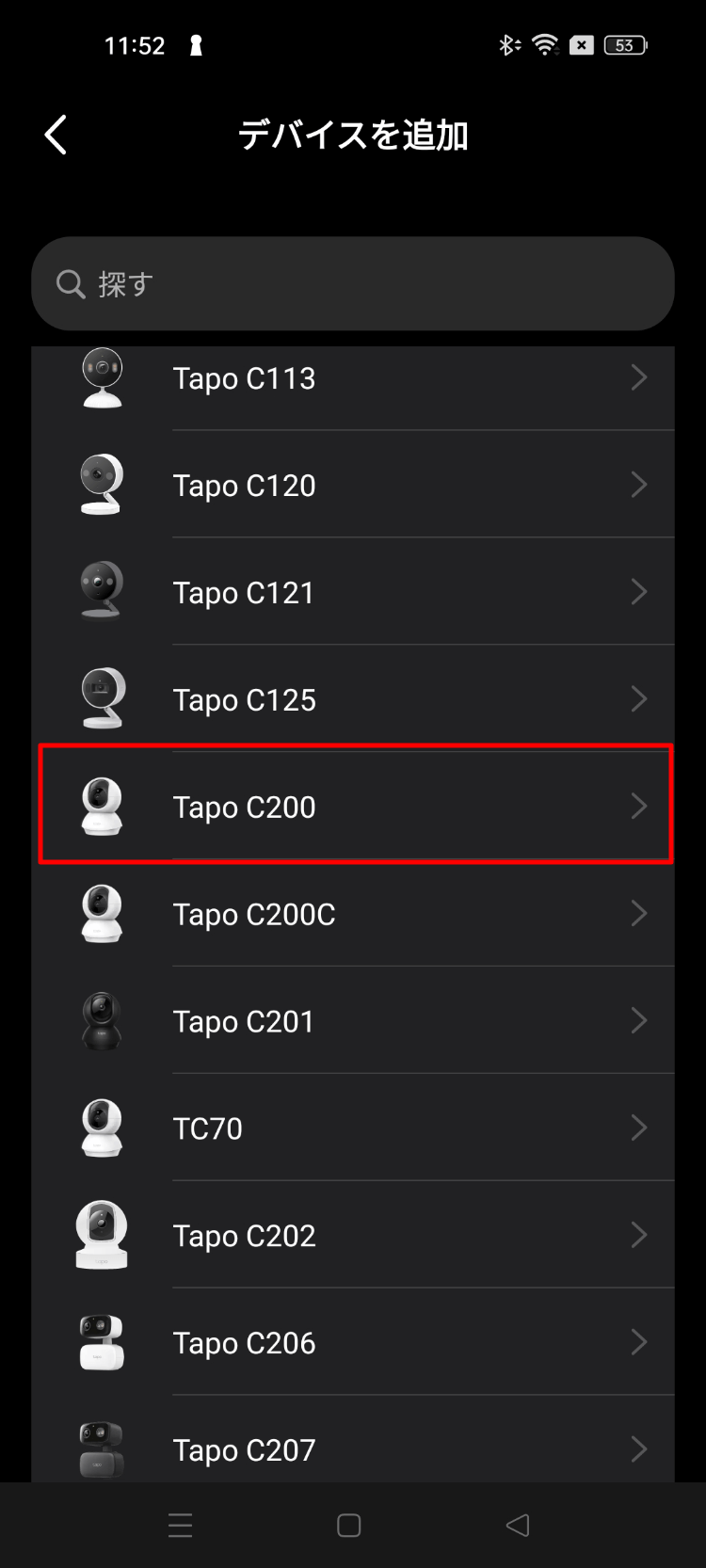Tap the Tapo C125 camera icon

click(102, 699)
